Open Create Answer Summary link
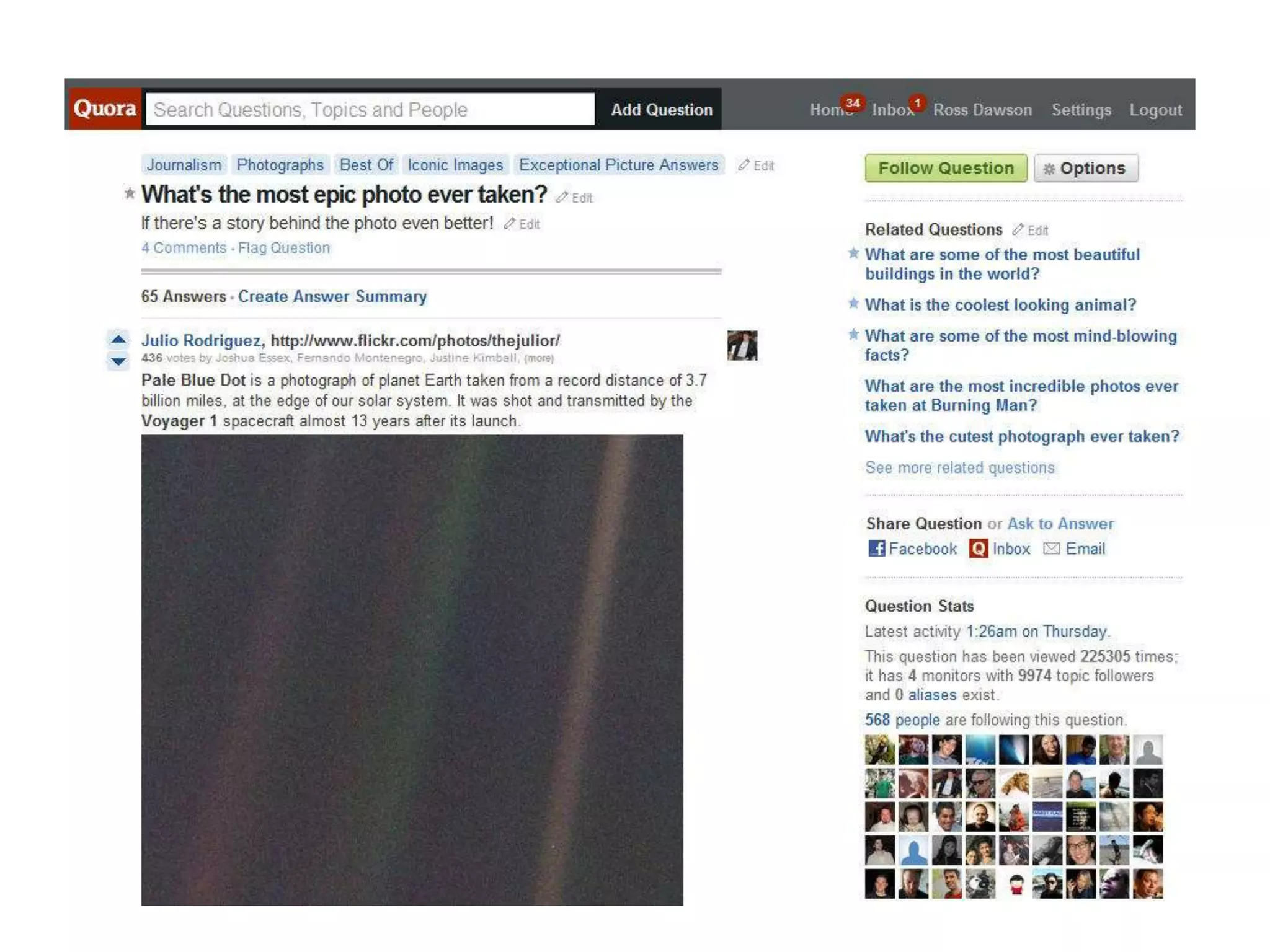This screenshot has height=952, width=1270. 332,296
